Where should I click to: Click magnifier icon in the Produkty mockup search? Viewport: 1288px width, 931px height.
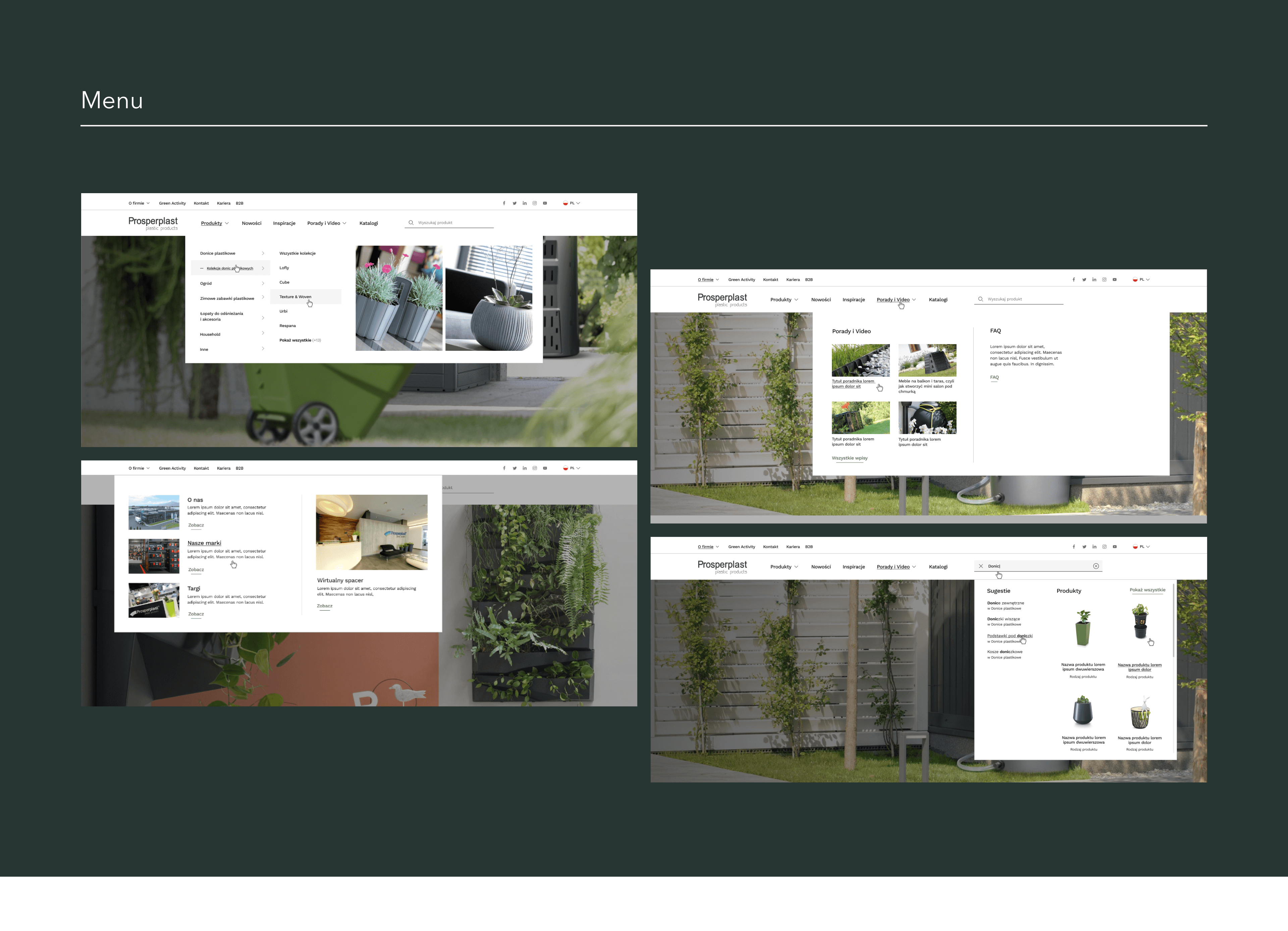(x=411, y=223)
